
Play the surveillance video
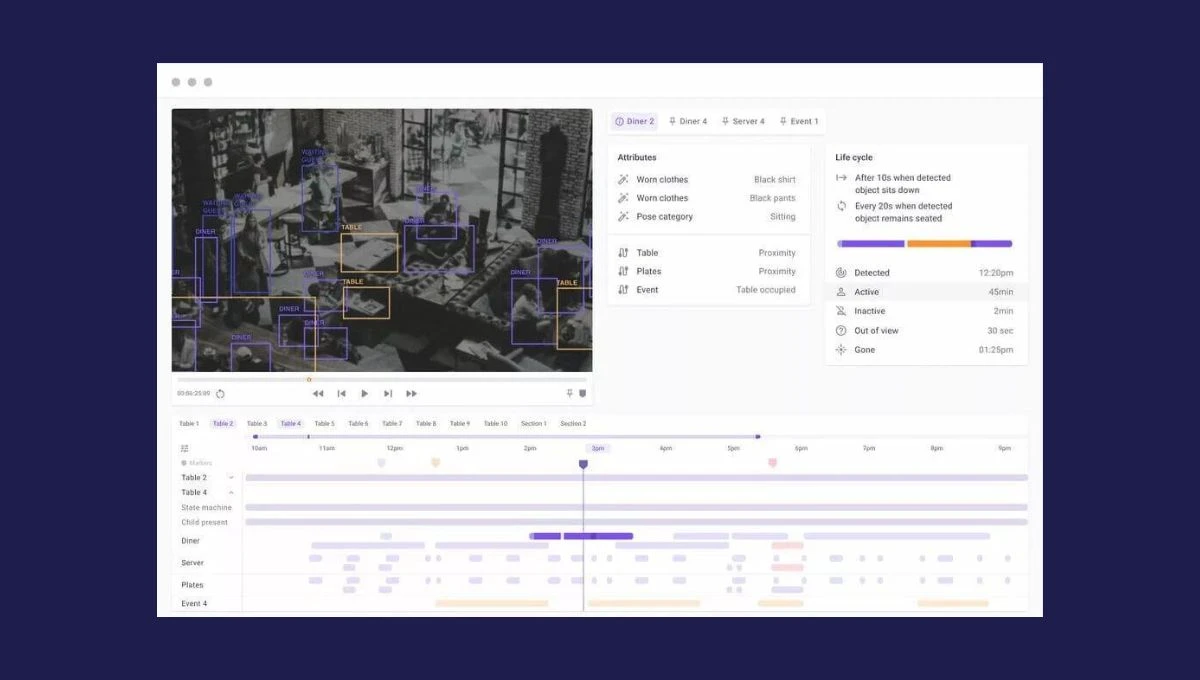pos(364,394)
